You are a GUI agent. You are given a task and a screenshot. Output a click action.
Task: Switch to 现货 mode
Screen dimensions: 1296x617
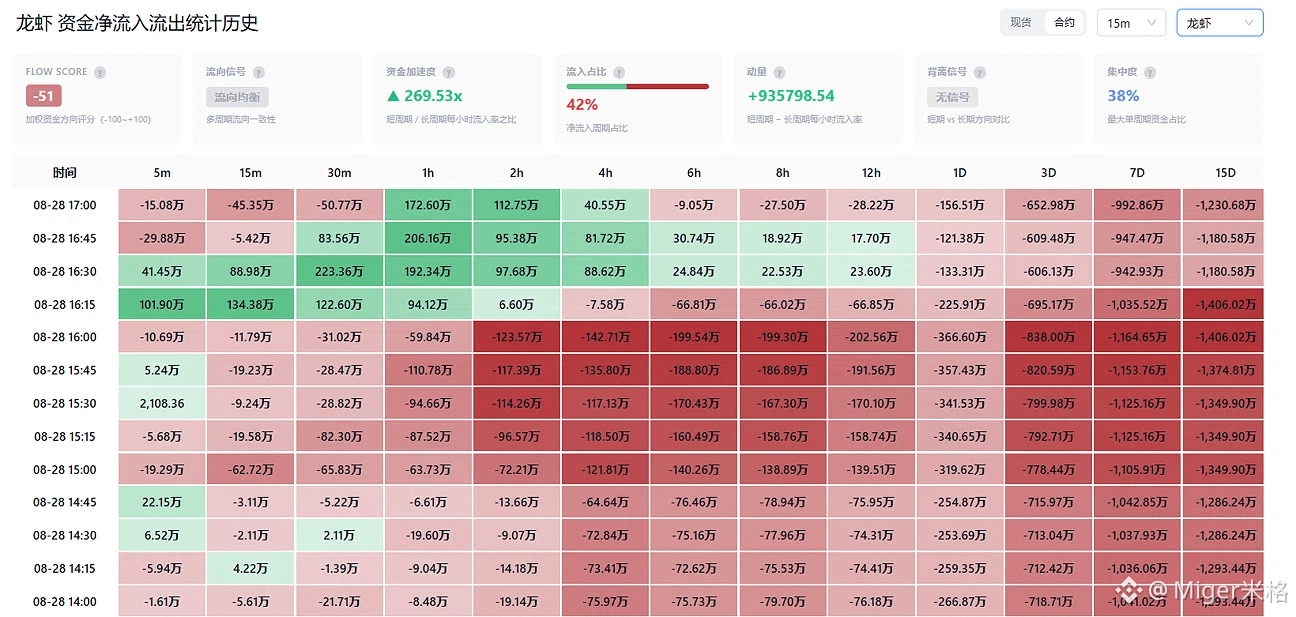tap(1021, 22)
